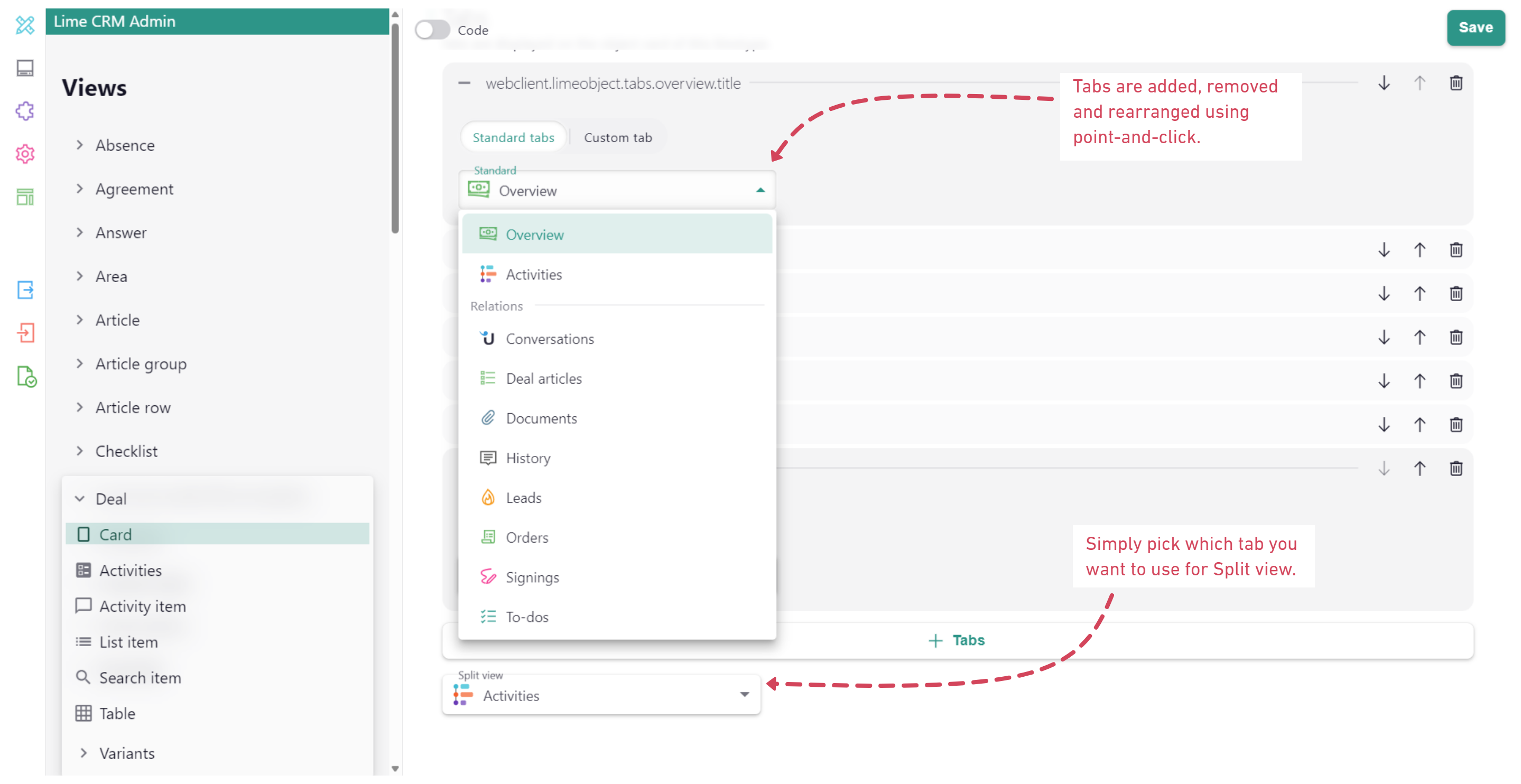Click the sidebar vertical scrollbar thumb
The height and width of the screenshot is (784, 1521).
point(395,130)
